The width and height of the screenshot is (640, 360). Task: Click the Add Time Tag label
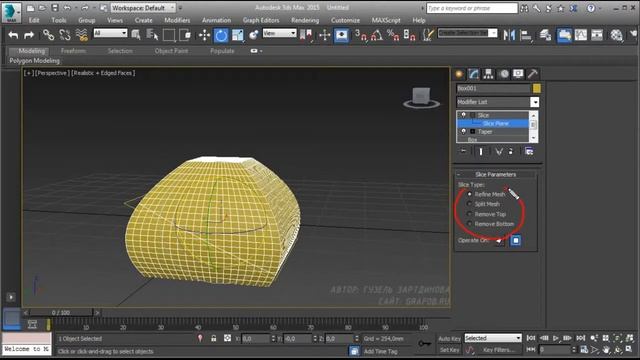pyautogui.click(x=380, y=351)
